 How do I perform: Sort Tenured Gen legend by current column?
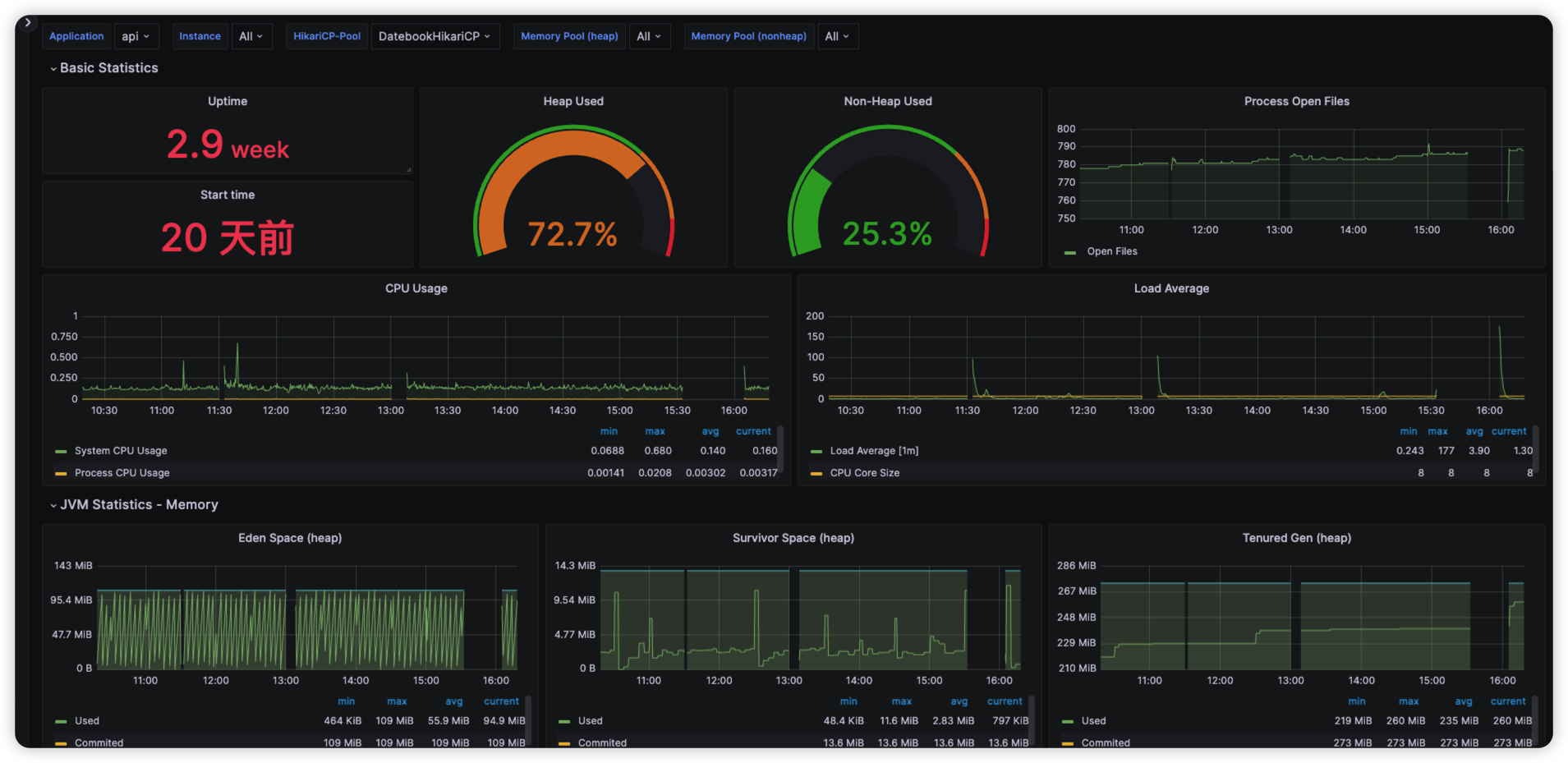pyautogui.click(x=1508, y=701)
